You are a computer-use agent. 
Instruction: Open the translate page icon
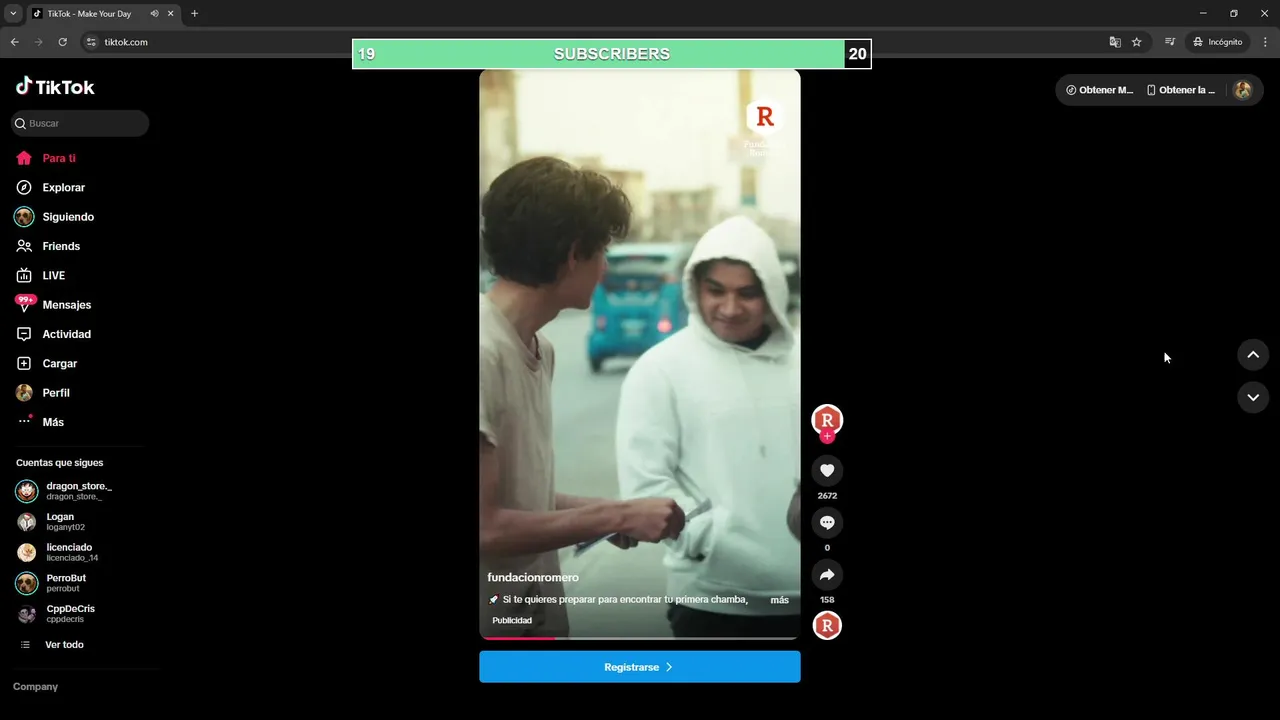1115,42
